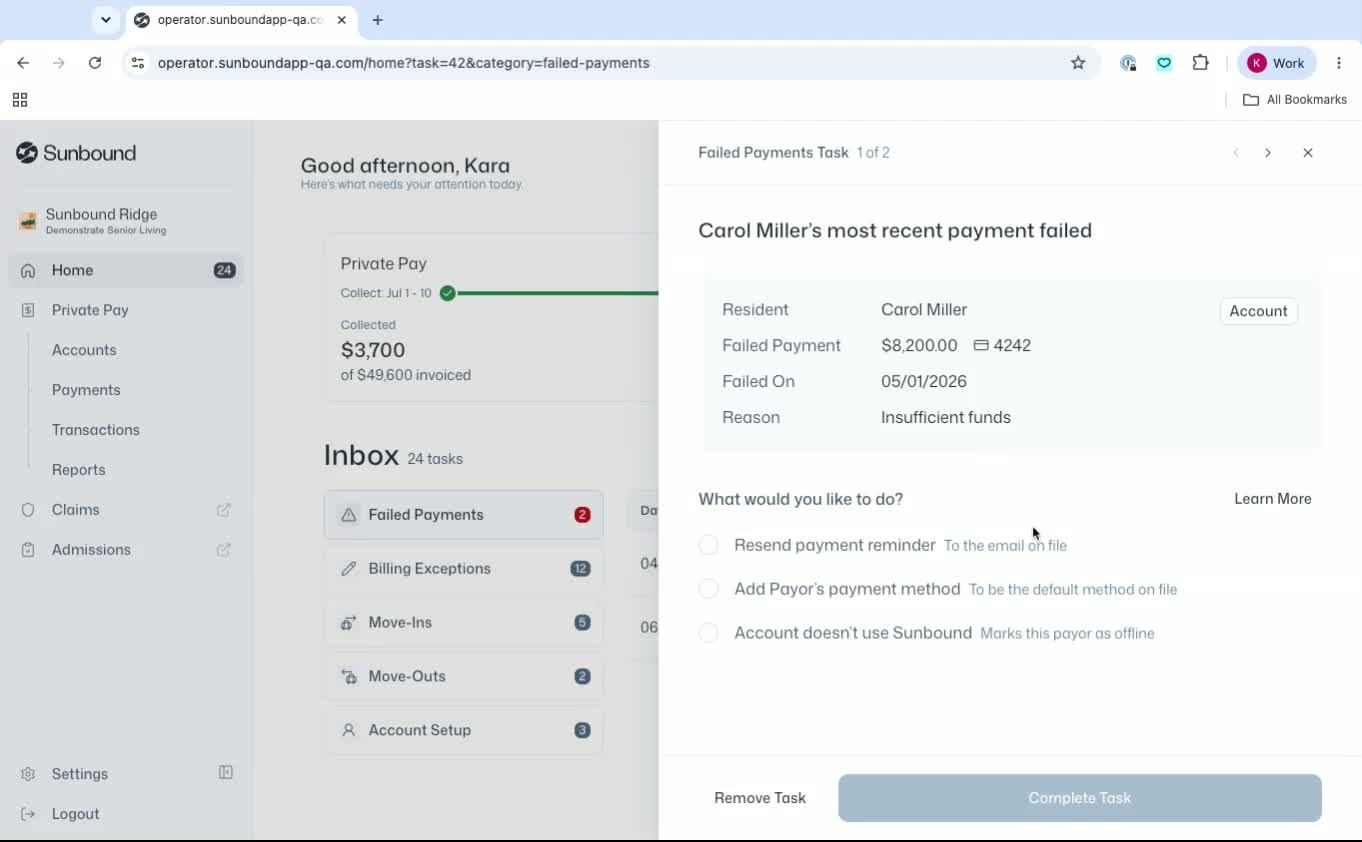This screenshot has width=1362, height=842.
Task: Choose Account doesn't use Sunbound option
Action: 708,633
